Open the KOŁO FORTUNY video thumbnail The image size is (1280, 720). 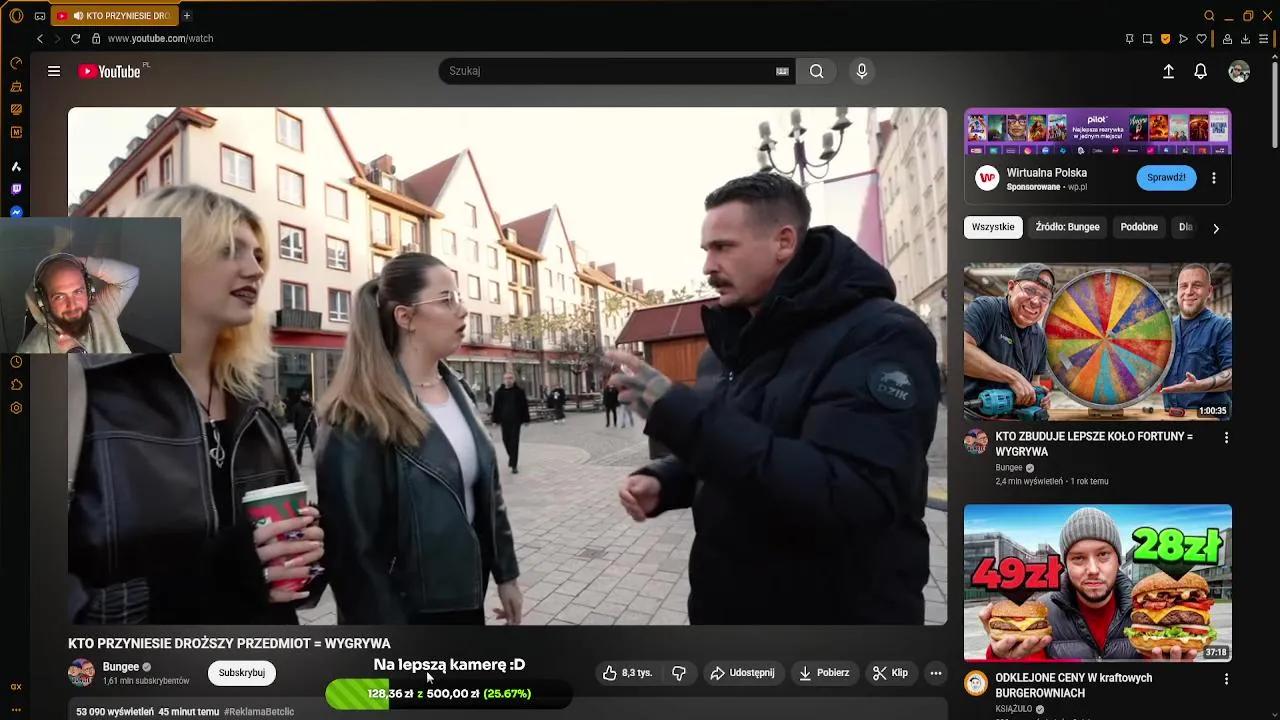[1097, 342]
